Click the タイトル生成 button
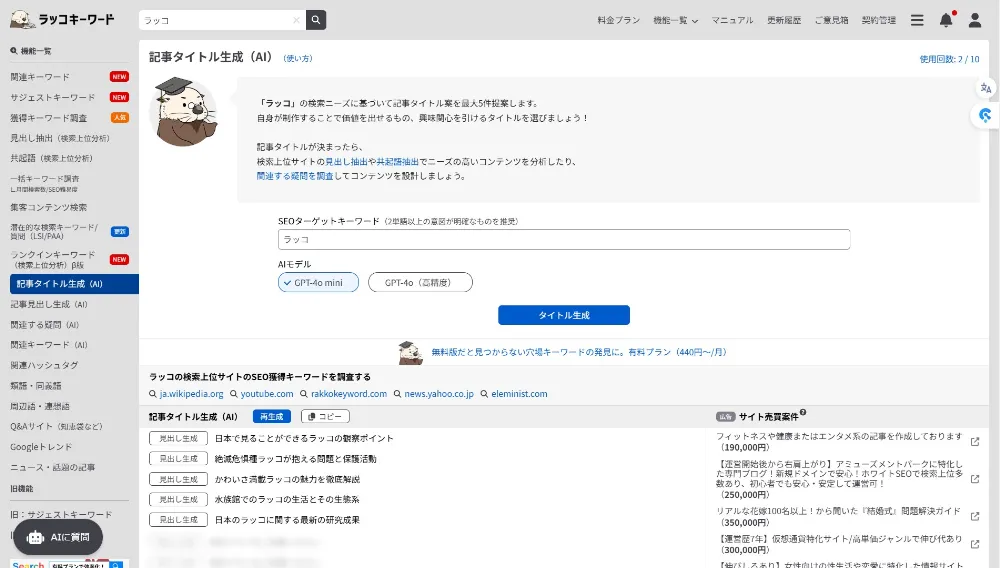 (564, 315)
